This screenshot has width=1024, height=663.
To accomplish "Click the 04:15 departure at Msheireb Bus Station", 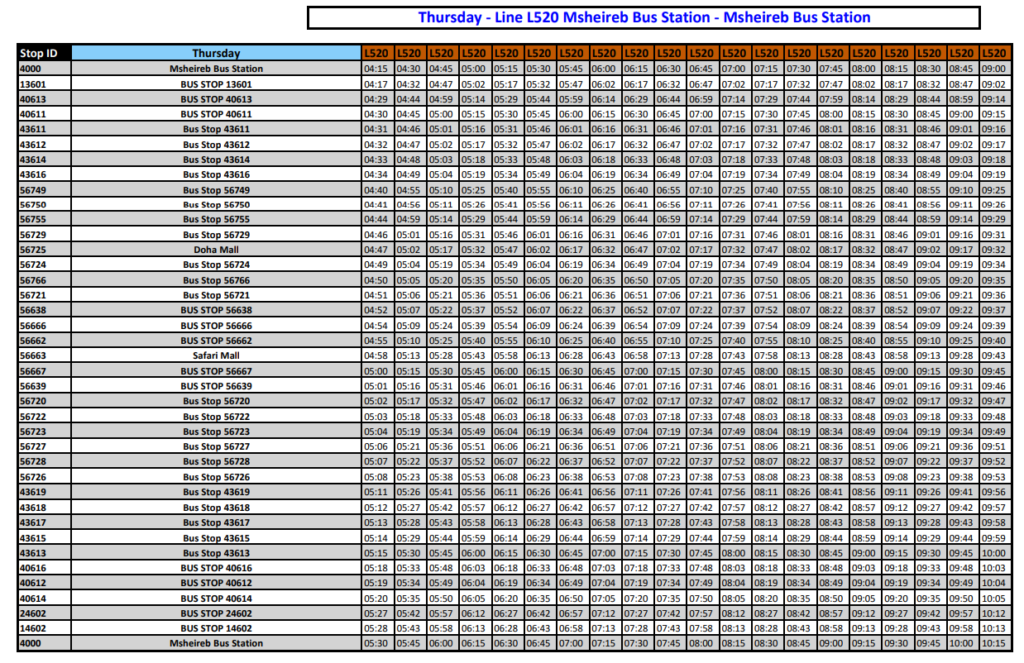I will [x=376, y=69].
